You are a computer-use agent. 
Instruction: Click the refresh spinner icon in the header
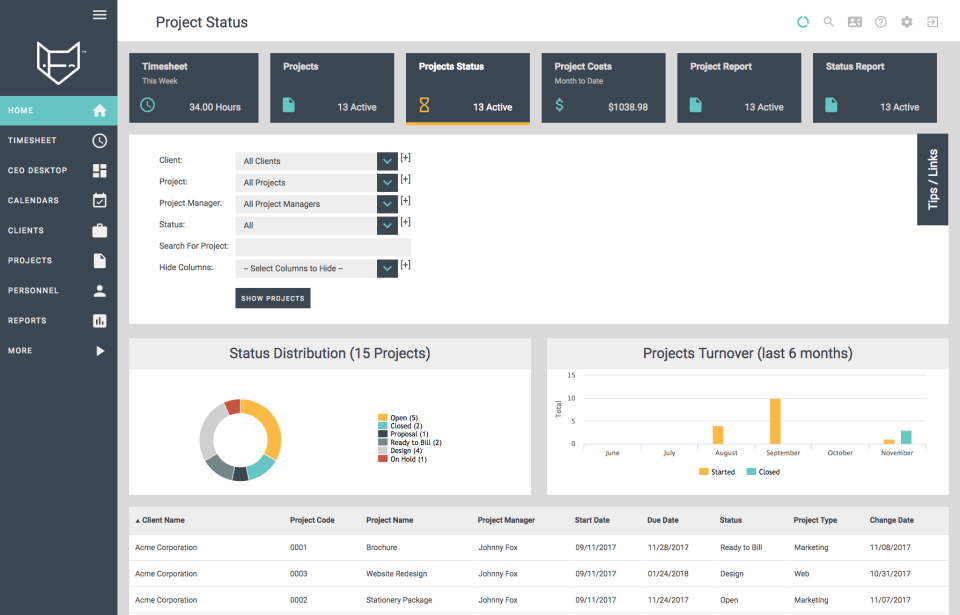(801, 21)
